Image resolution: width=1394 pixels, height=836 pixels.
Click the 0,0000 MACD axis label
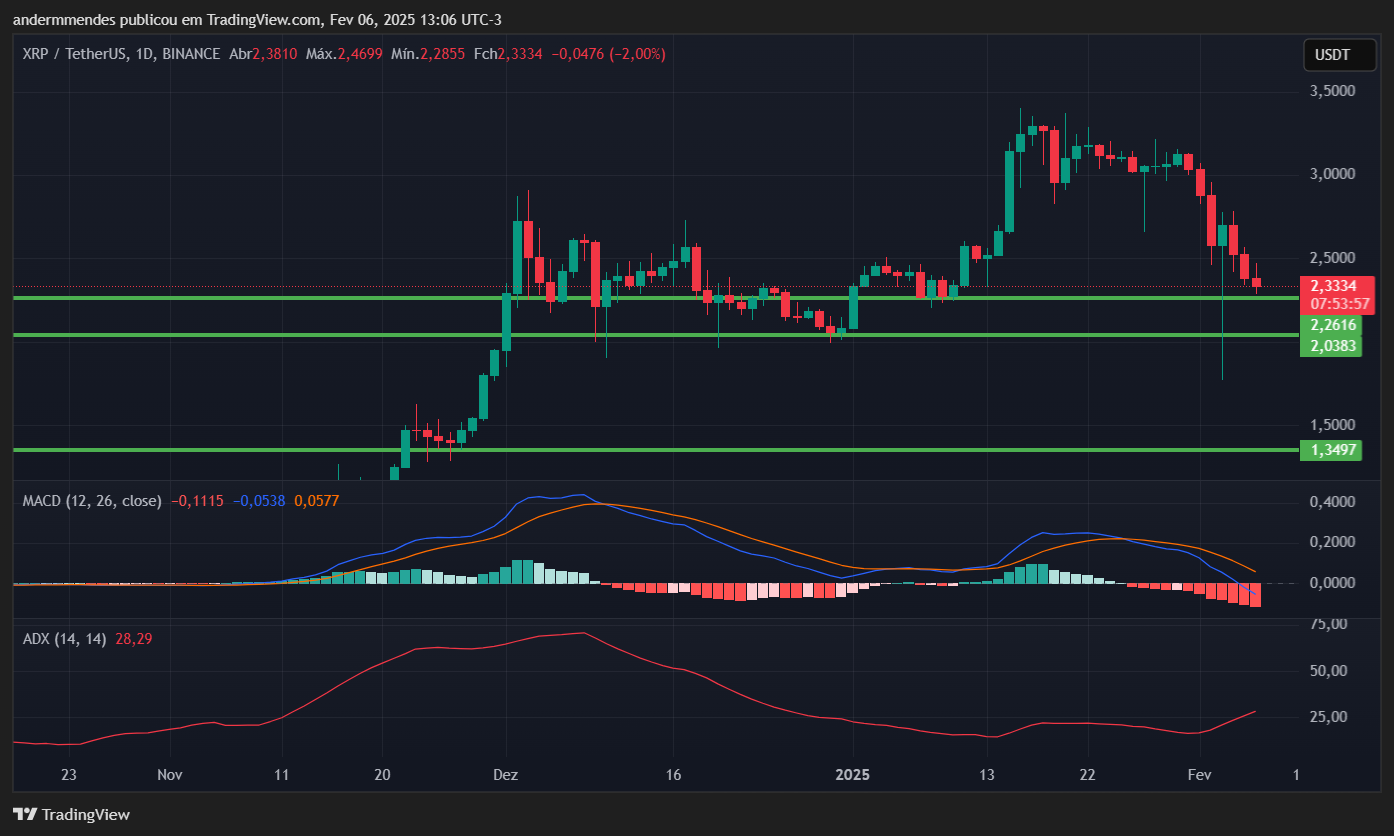pyautogui.click(x=1332, y=583)
